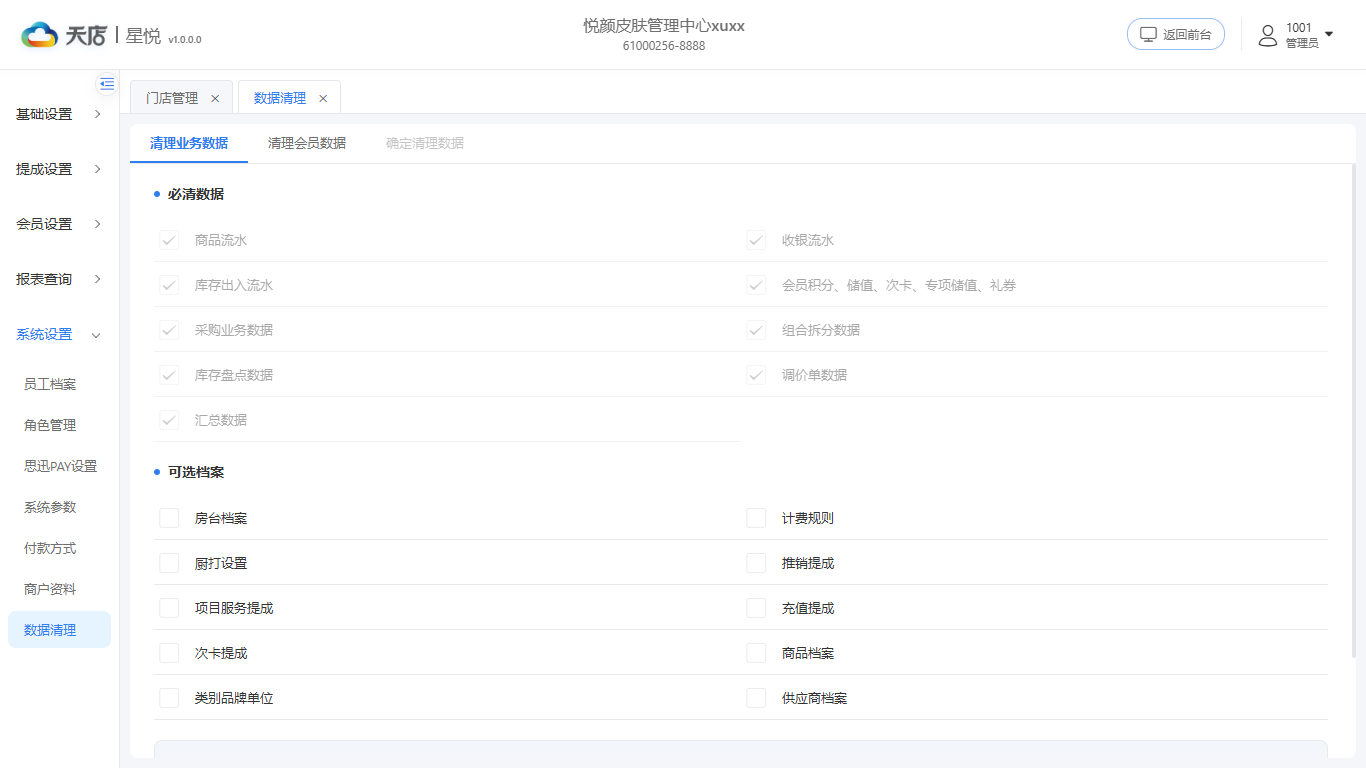This screenshot has height=768, width=1366.
Task: Enable the 厨打设置 checkbox
Action: 169,563
